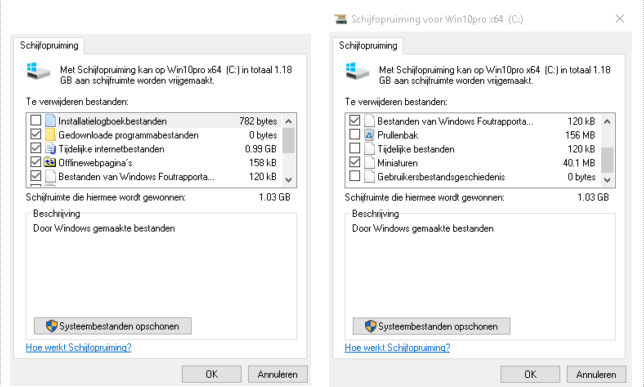The width and height of the screenshot is (644, 387).
Task: Click the right list's up scroll arrow
Action: coord(607,121)
